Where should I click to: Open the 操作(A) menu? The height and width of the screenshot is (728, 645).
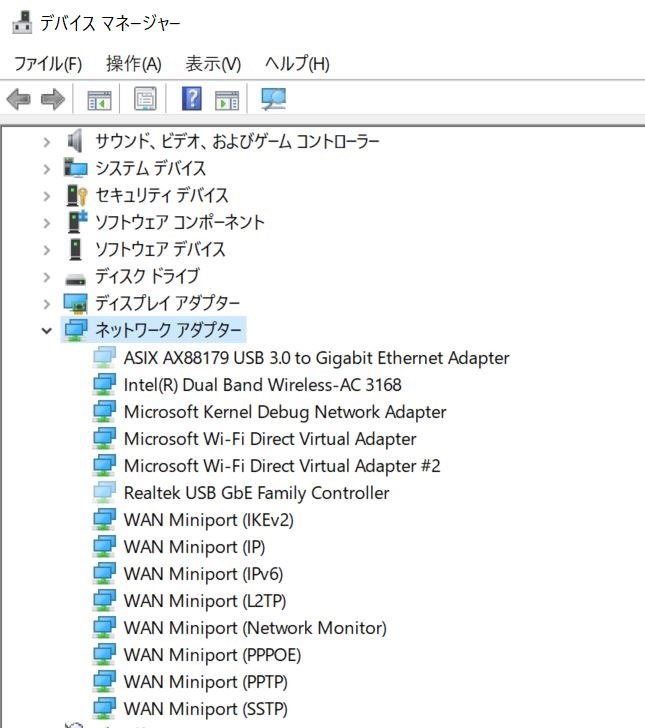134,64
